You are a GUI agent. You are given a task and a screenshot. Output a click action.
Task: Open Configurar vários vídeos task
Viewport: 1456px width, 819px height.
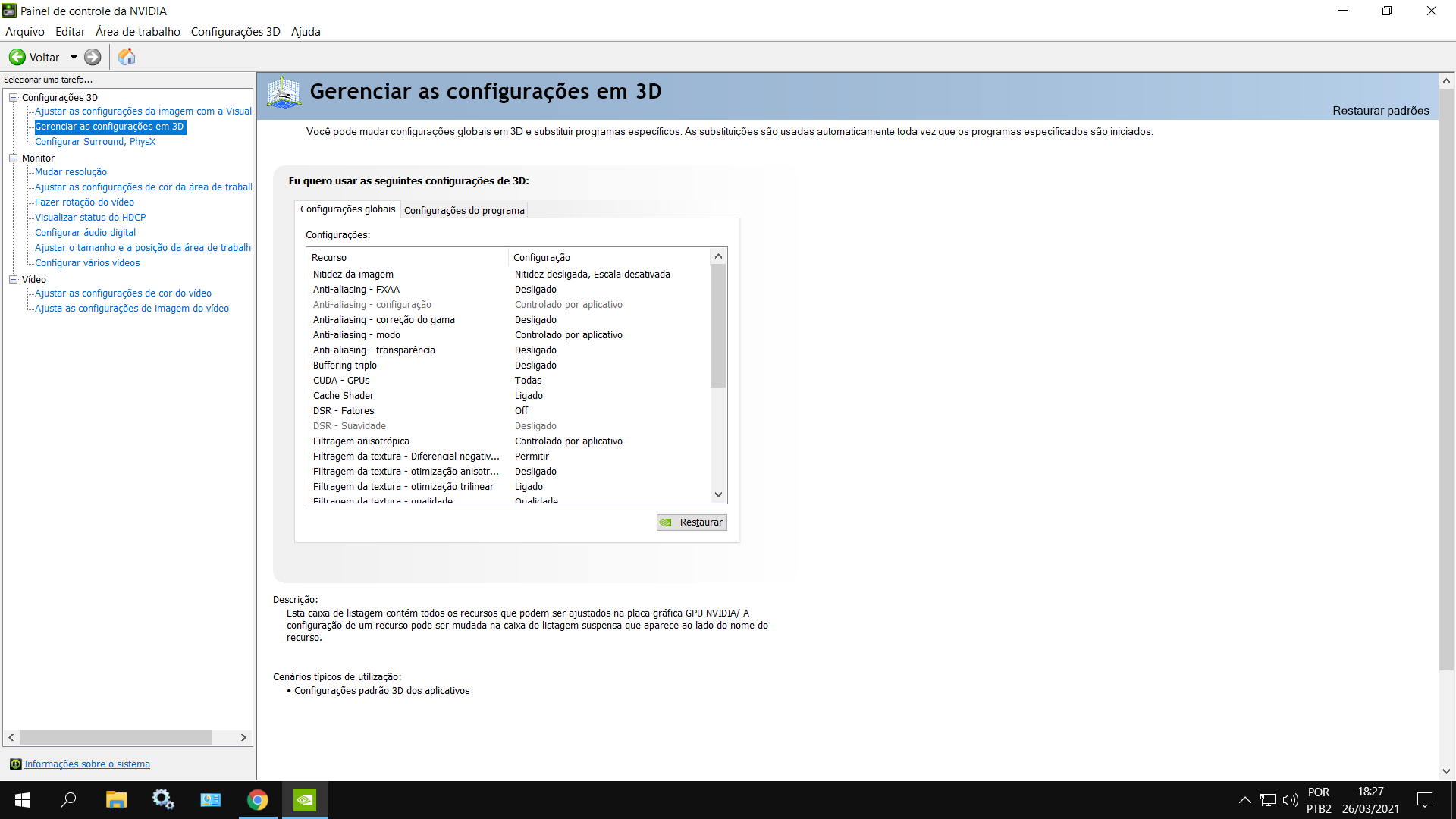tap(87, 263)
